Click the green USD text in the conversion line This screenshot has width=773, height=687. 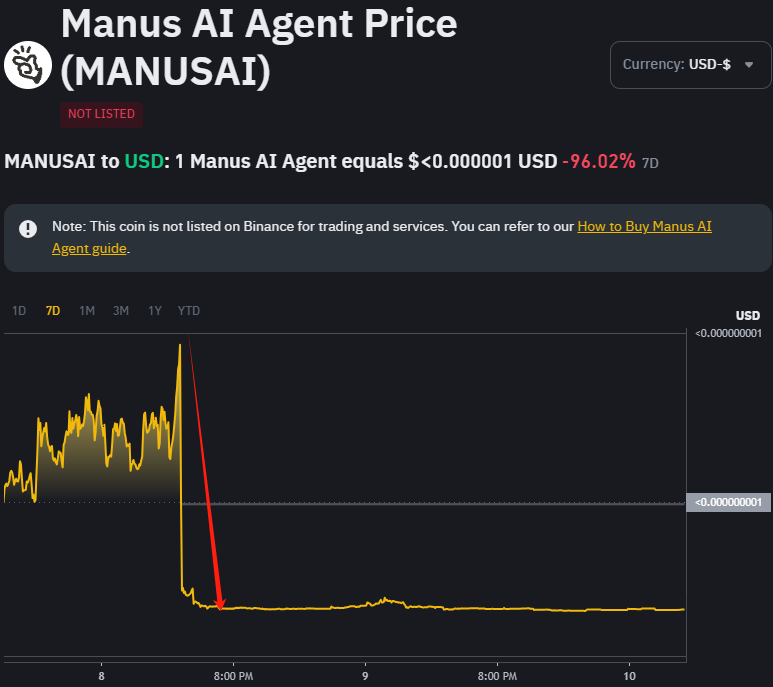tap(142, 161)
